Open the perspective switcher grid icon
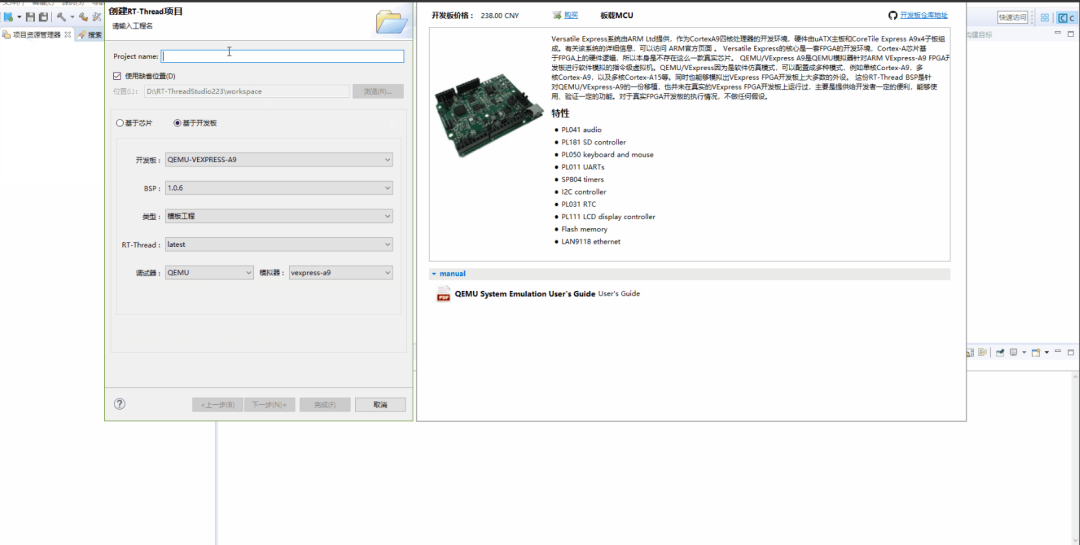This screenshot has height=545, width=1080. pos(1043,17)
